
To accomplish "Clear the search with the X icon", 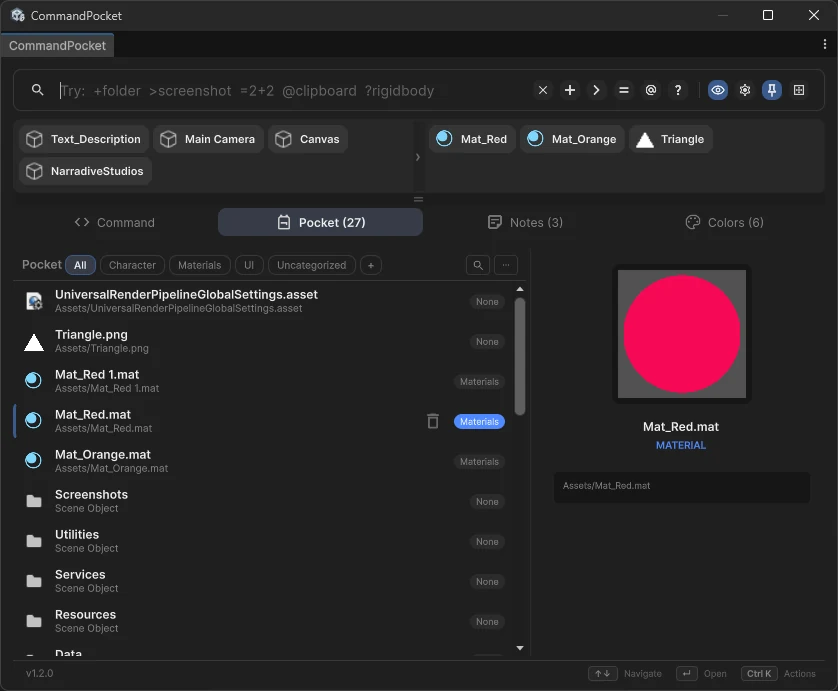I will 542,90.
